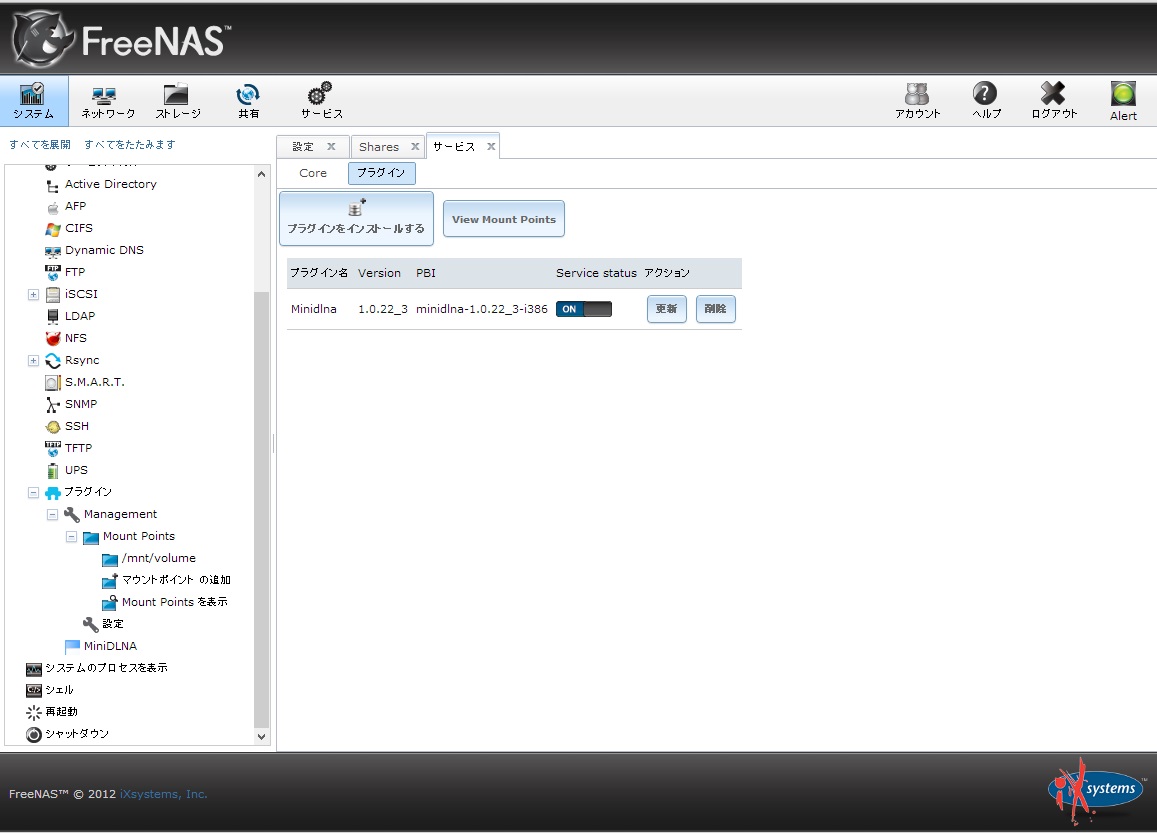
Task: Click the LDAP icon
Action: (53, 317)
